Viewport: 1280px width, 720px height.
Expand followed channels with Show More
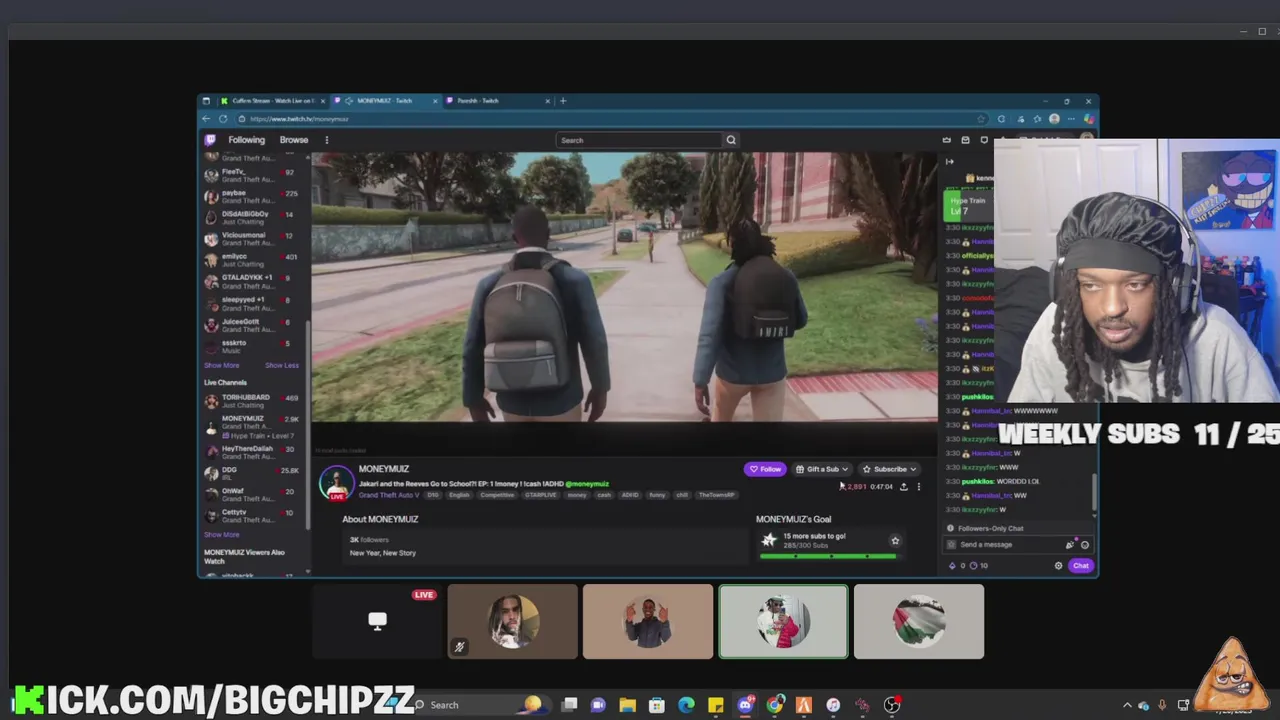tap(222, 366)
